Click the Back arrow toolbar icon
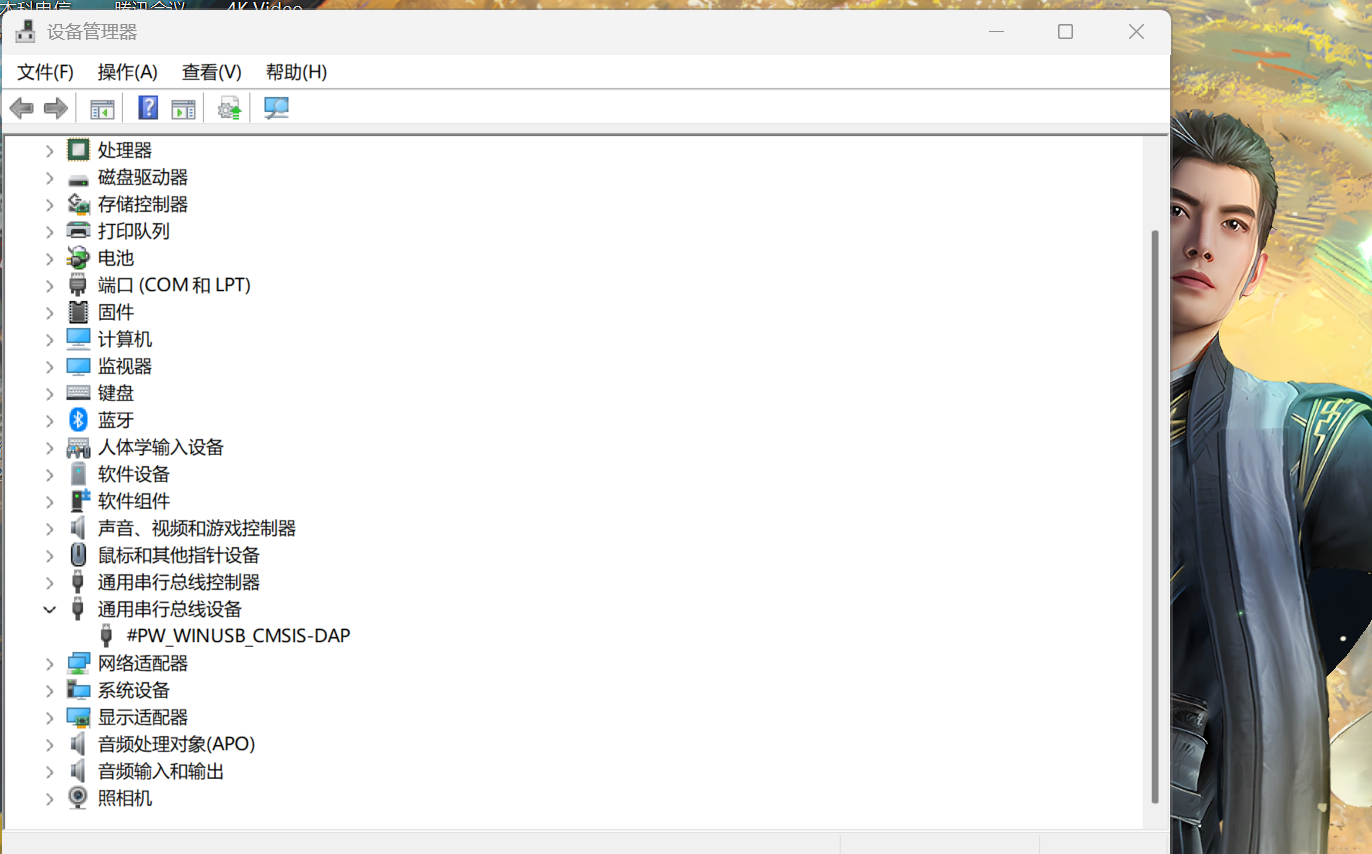 [22, 108]
